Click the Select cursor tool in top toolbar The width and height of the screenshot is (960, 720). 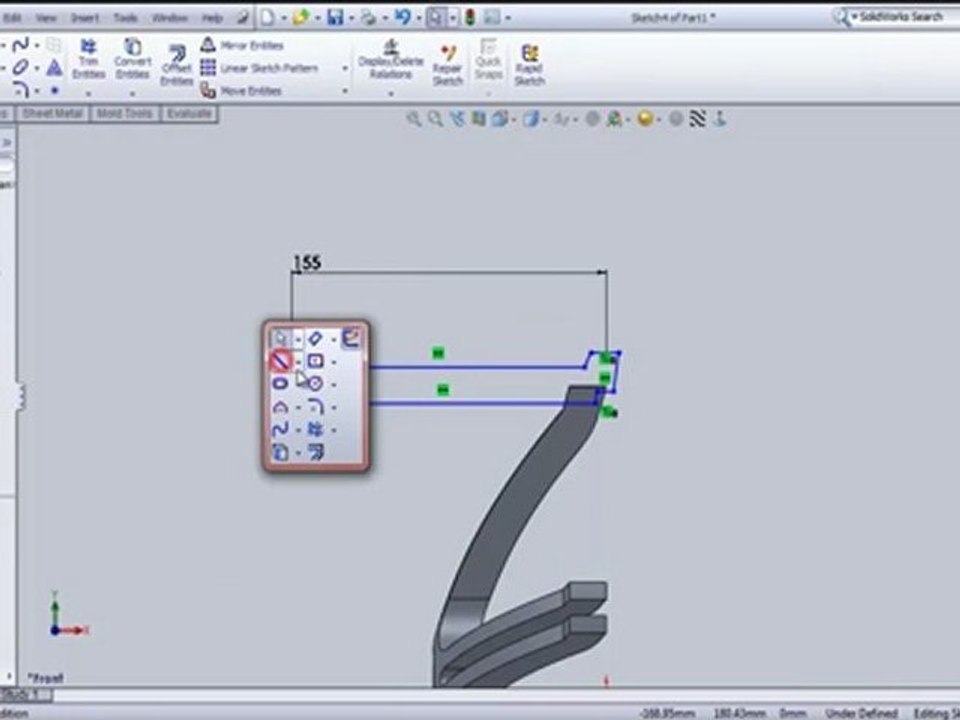click(x=435, y=18)
